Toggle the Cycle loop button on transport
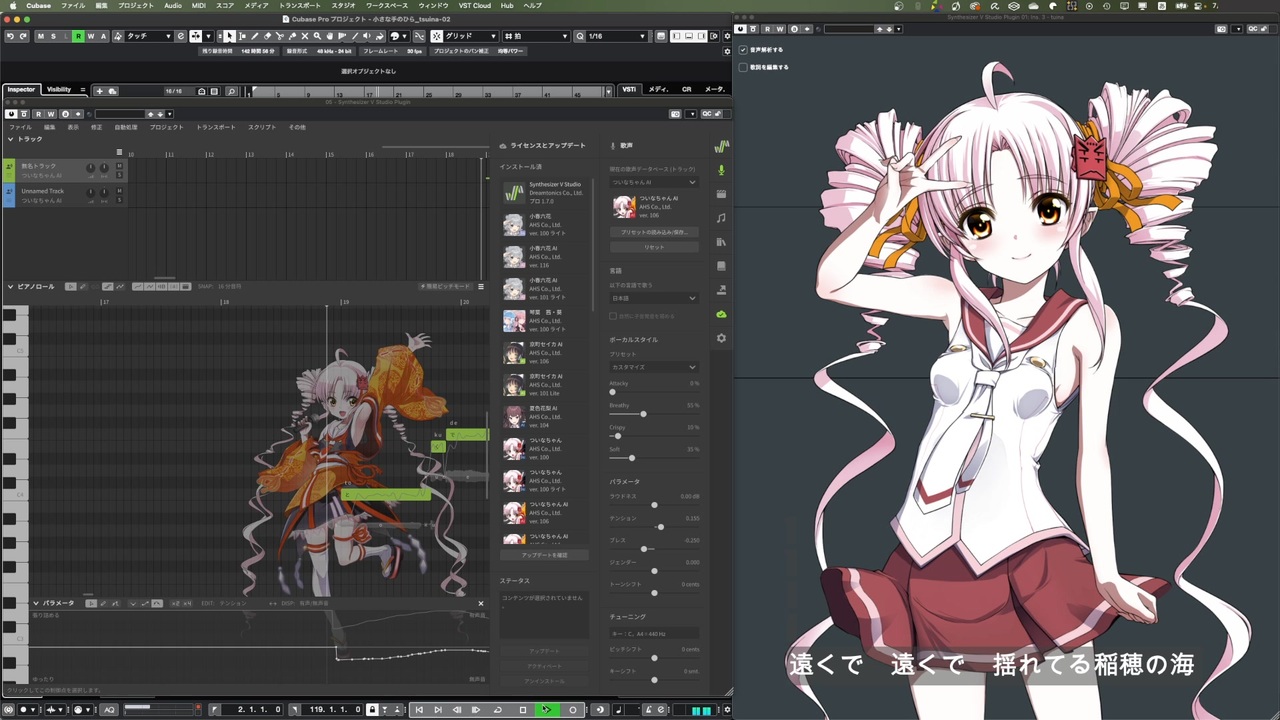The image size is (1280, 720). pyautogui.click(x=497, y=710)
